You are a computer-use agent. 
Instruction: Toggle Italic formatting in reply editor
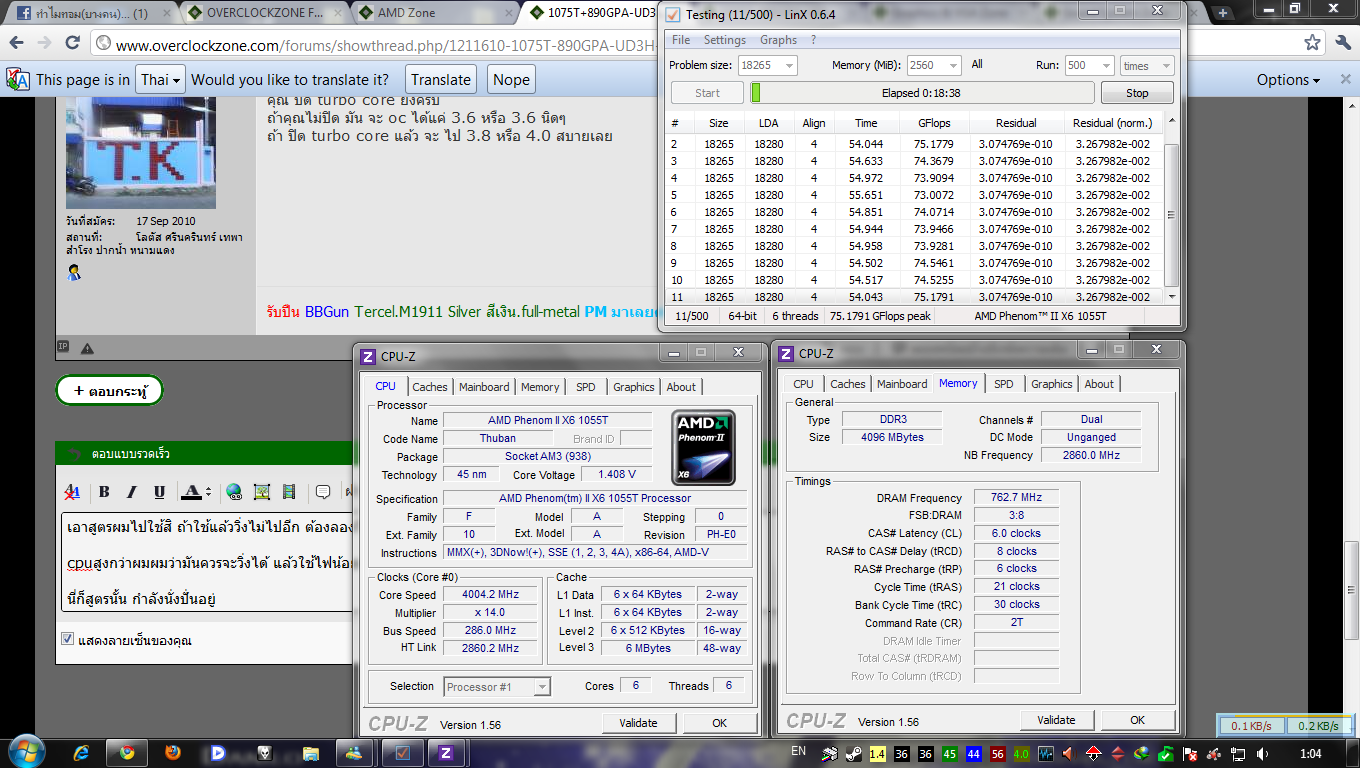pos(131,492)
